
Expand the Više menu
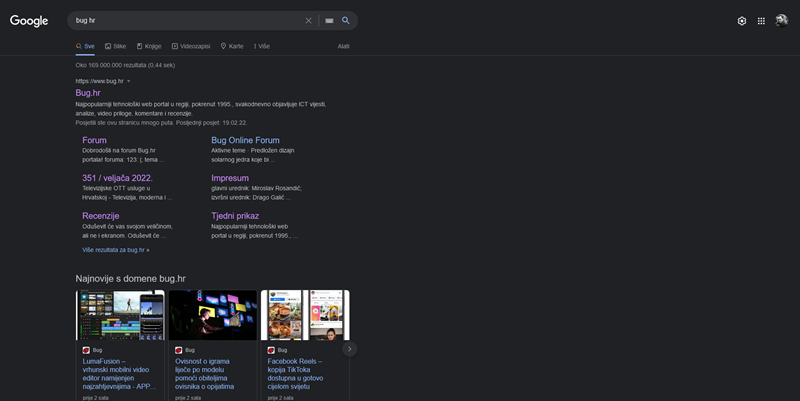[x=262, y=46]
